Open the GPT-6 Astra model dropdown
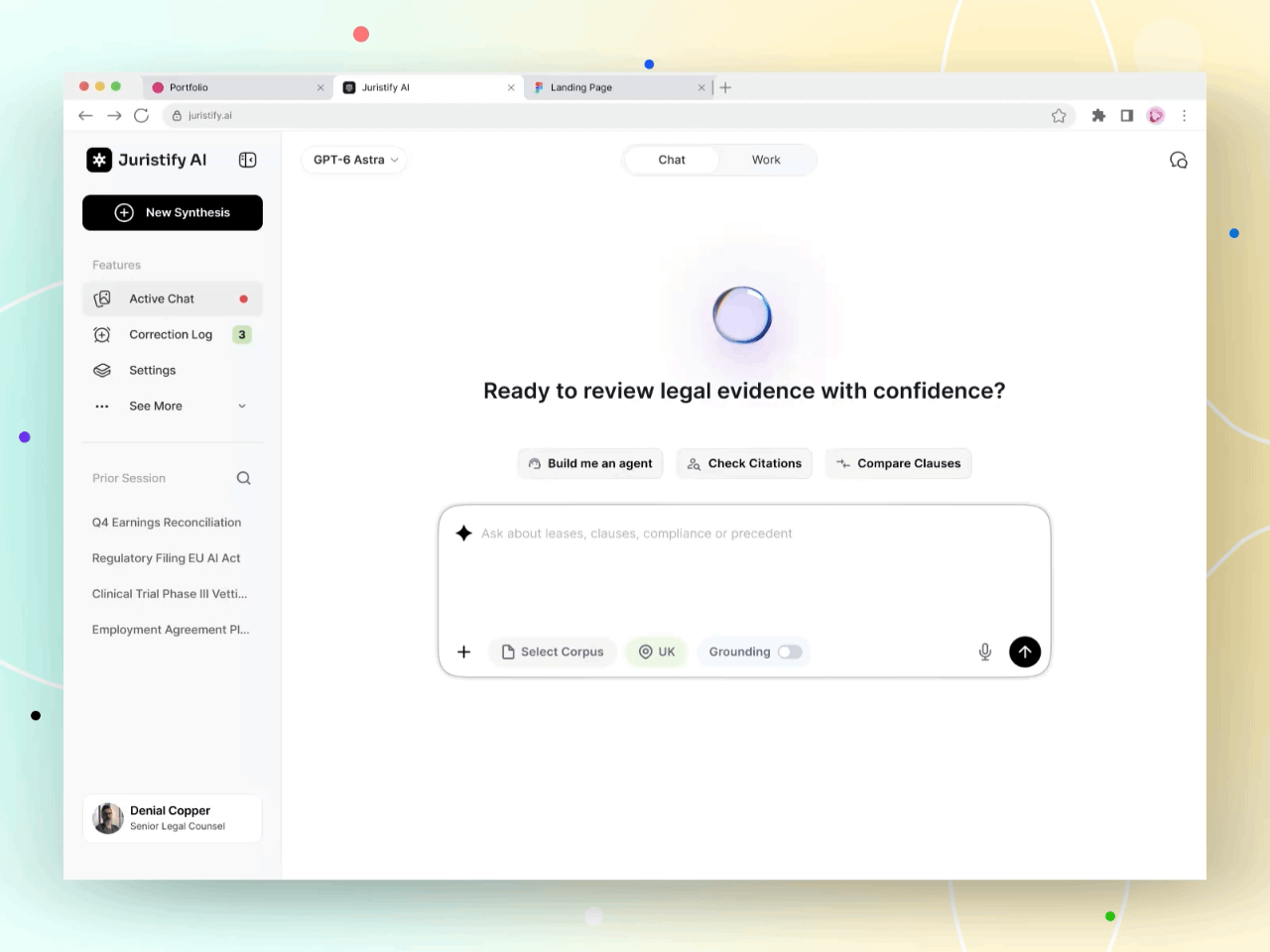 coord(355,160)
